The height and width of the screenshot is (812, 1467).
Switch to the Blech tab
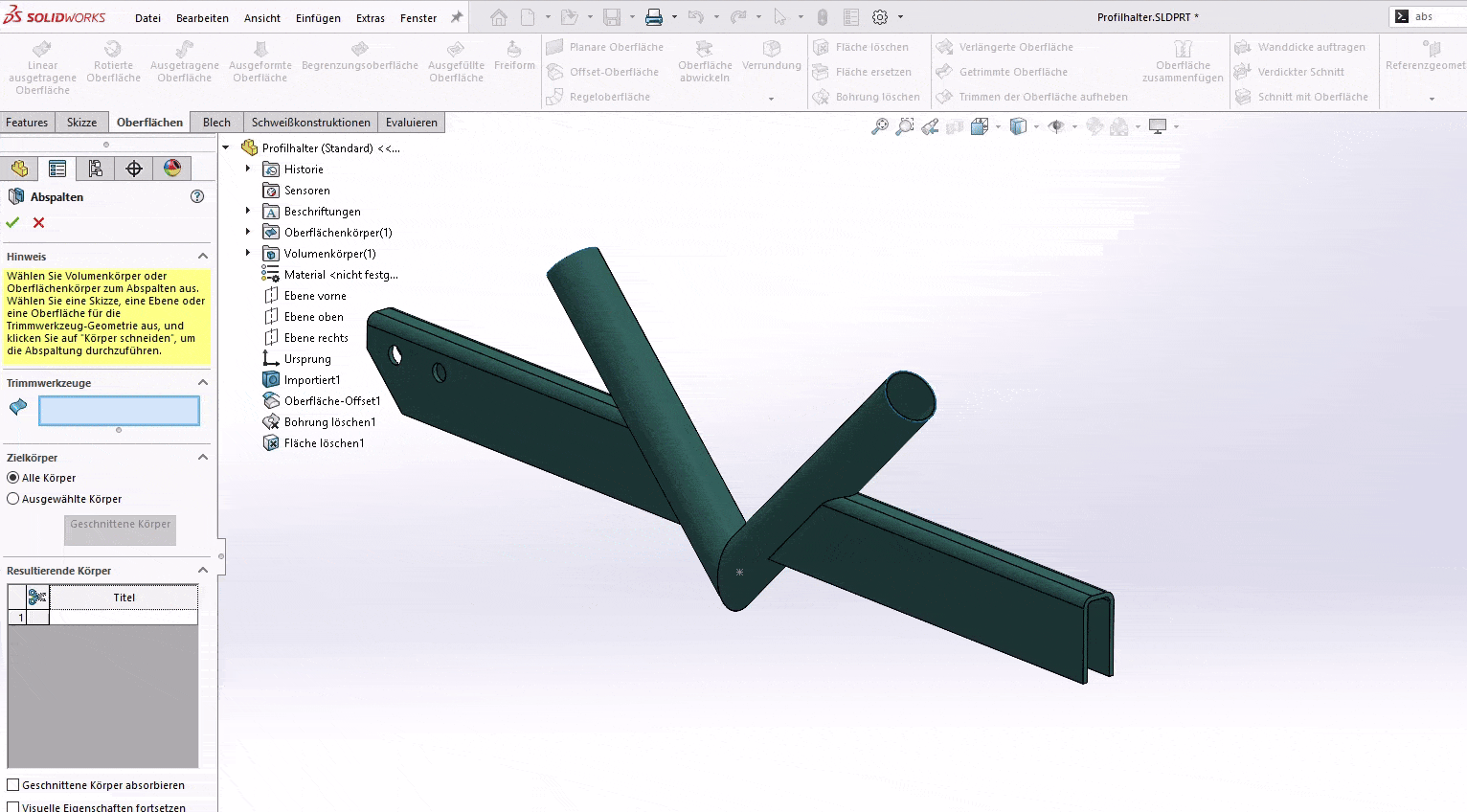click(216, 123)
